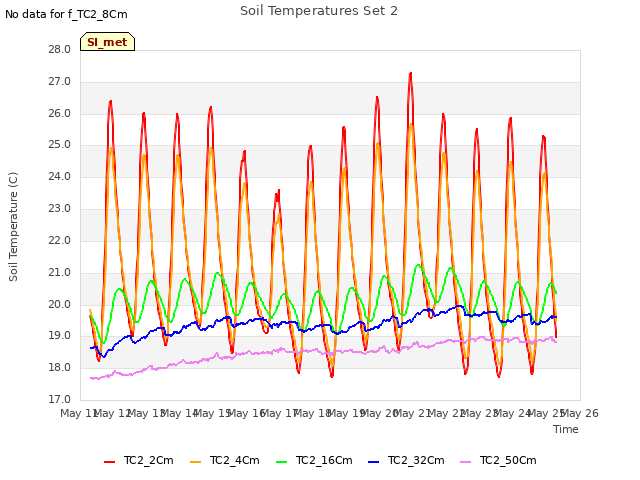Click the May 26 x-axis tick label
This screenshot has width=640, height=480.
click(580, 413)
